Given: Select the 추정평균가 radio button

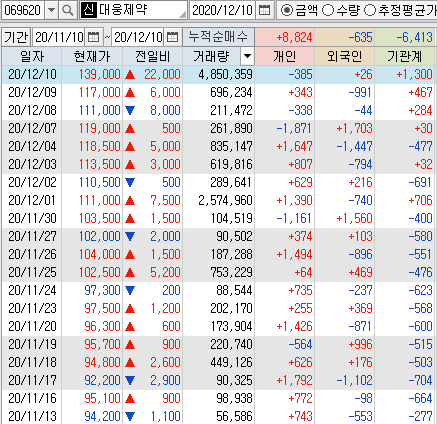Looking at the screenshot, I should pos(370,10).
